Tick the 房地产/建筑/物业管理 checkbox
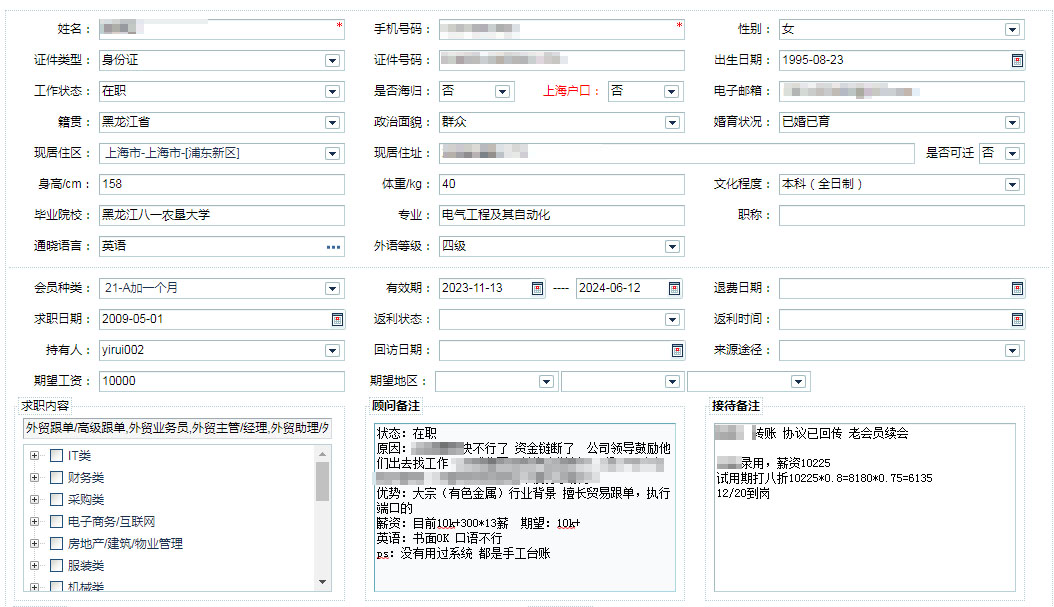 [x=56, y=544]
